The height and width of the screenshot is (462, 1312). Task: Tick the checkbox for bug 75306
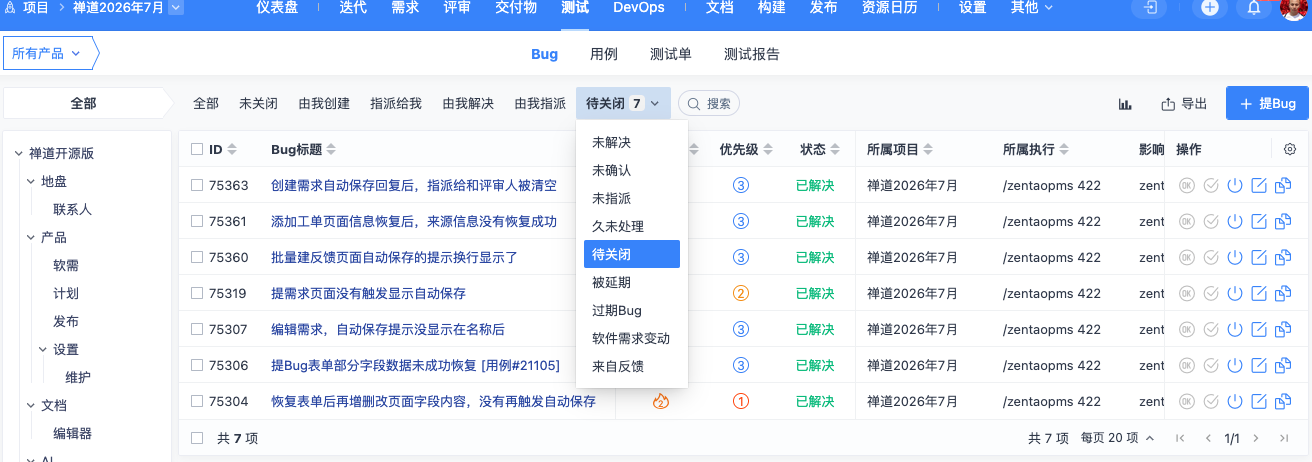(x=197, y=365)
